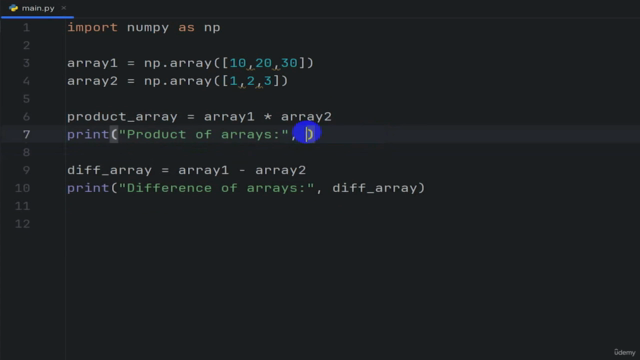Click line number 7 in the gutter

click(27, 135)
